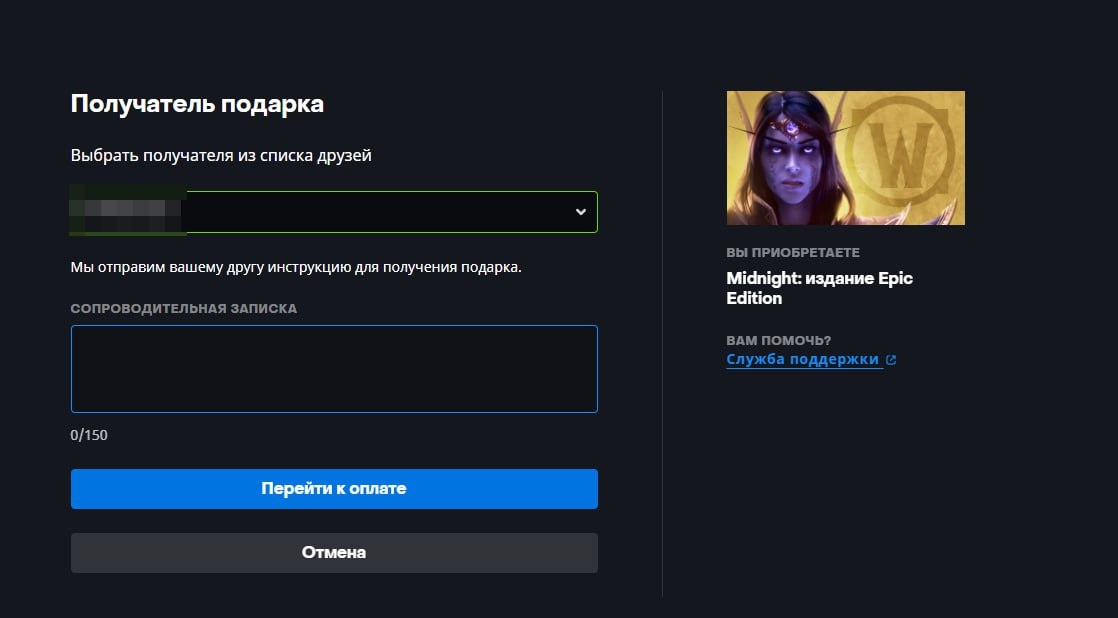Open the Служба поддержки link
Viewport: 1118px width, 618px height.
click(802, 359)
